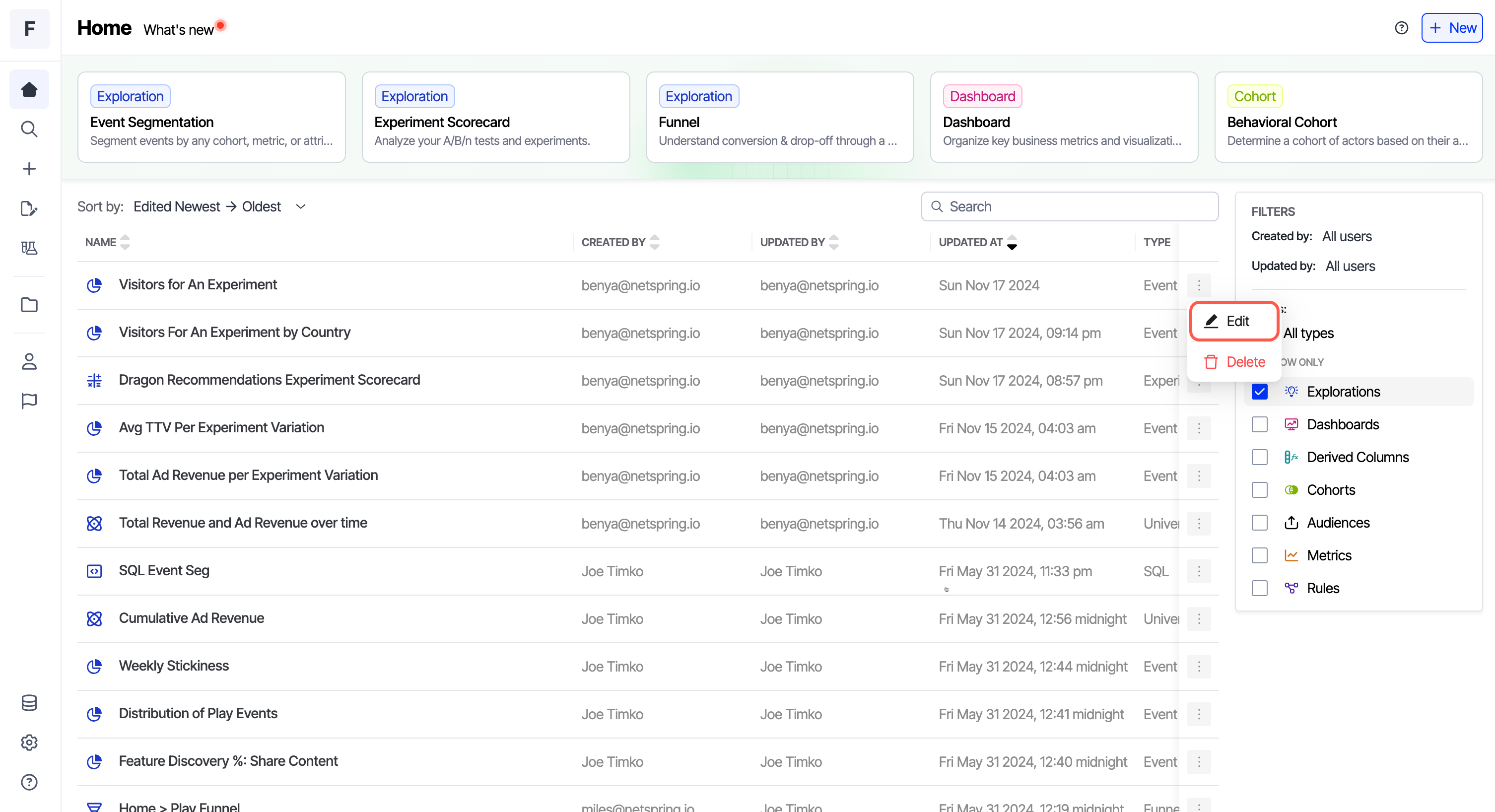Open the experiments flask icon in sidebar
The width and height of the screenshot is (1495, 812).
click(29, 248)
